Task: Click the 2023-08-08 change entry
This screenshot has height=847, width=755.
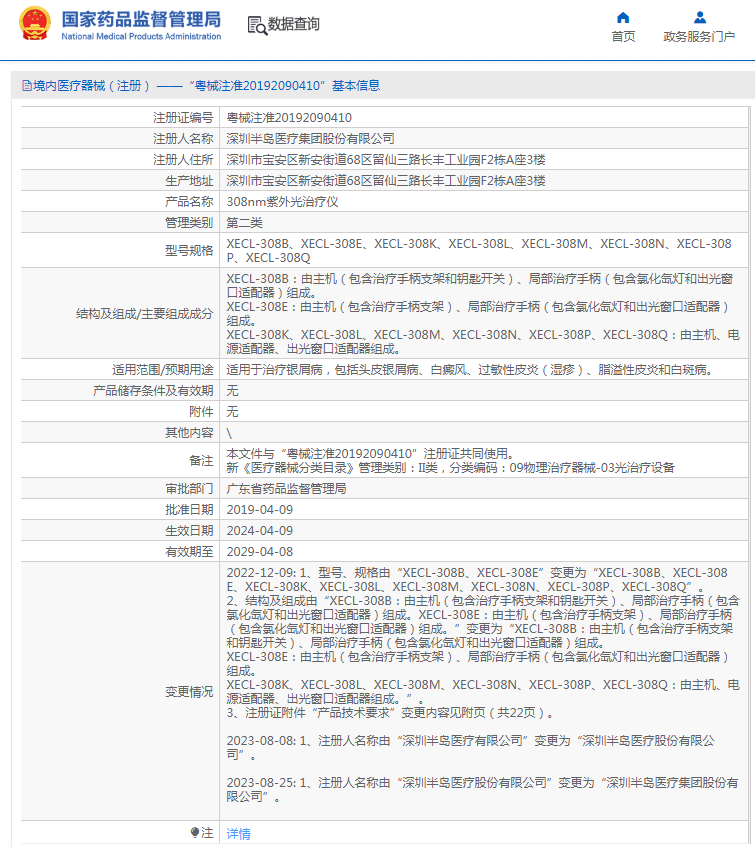Action: (470, 748)
